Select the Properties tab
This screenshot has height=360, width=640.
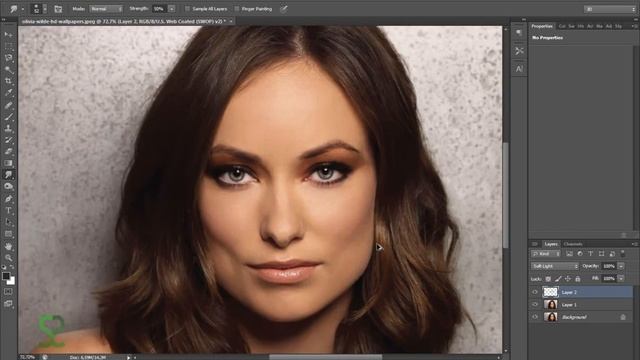pos(542,26)
